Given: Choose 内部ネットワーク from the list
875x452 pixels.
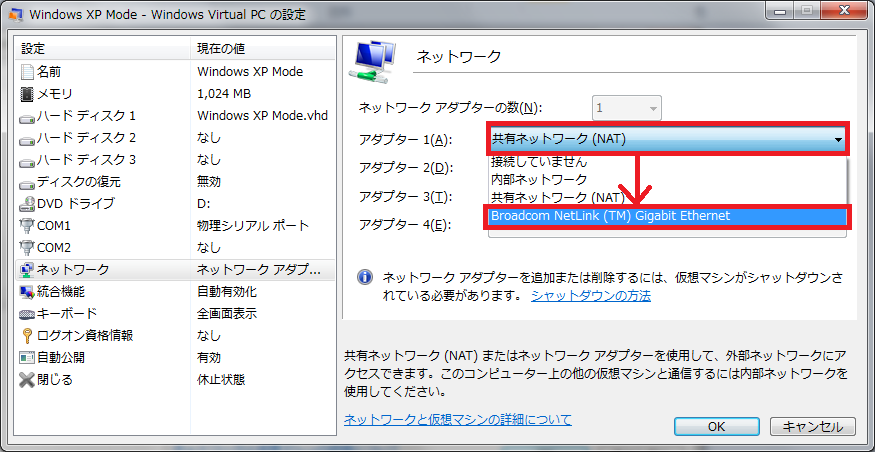Looking at the screenshot, I should pos(539,180).
